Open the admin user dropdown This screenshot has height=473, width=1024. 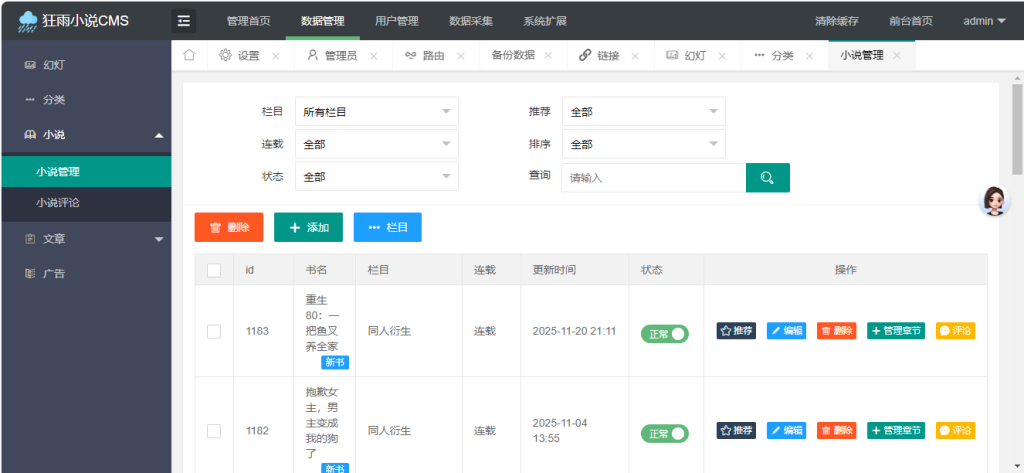pyautogui.click(x=984, y=21)
